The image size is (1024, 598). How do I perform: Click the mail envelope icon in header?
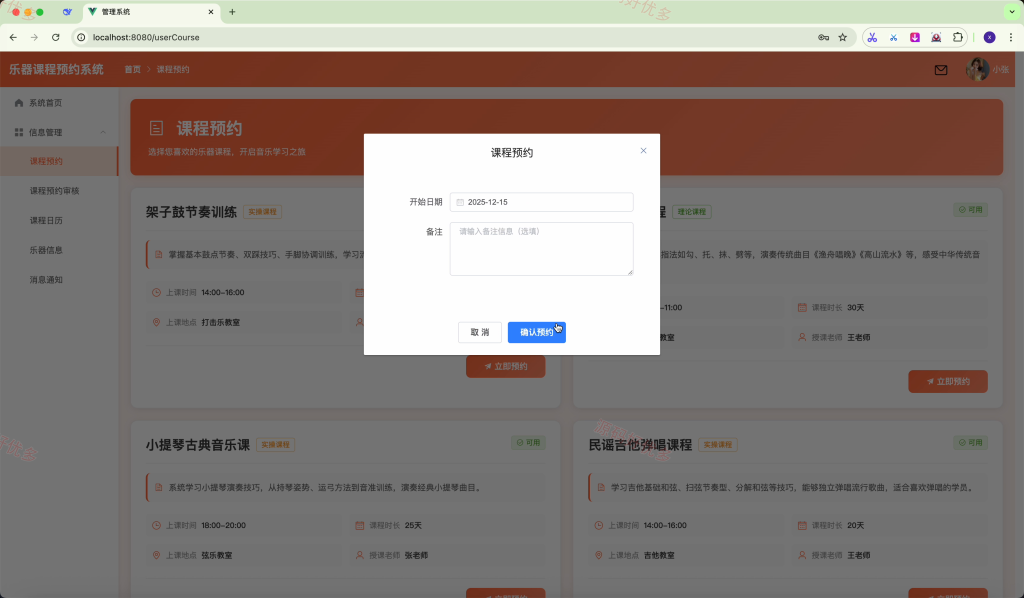tap(940, 70)
